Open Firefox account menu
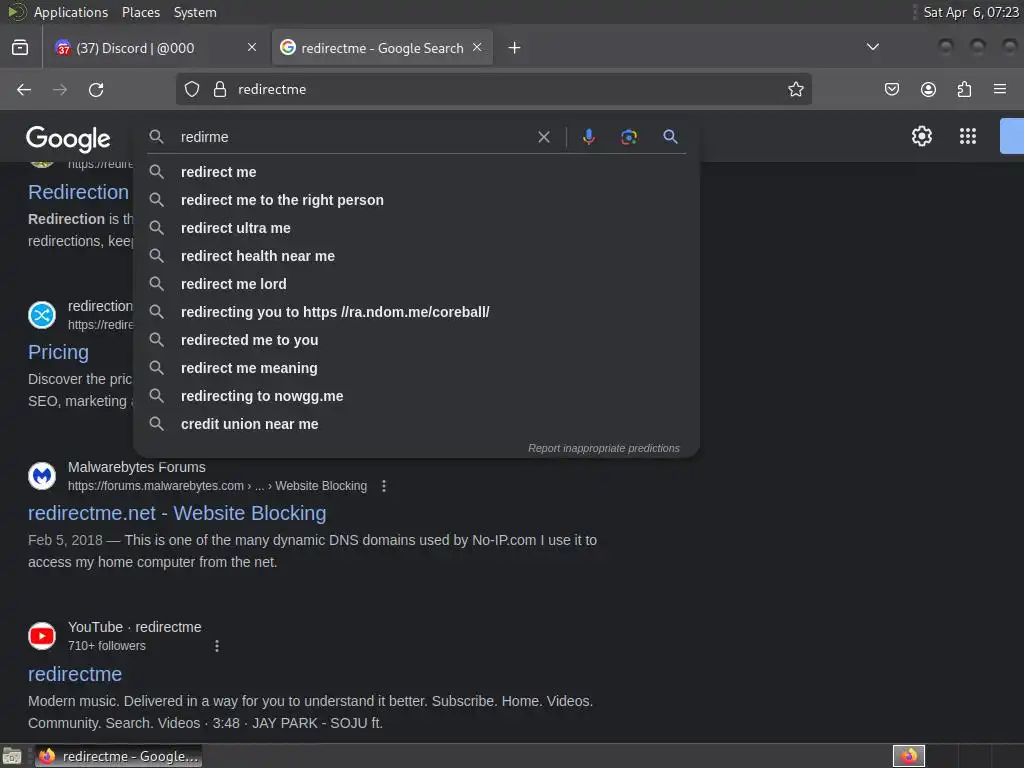Screen dimensions: 1024x768 [x=928, y=89]
